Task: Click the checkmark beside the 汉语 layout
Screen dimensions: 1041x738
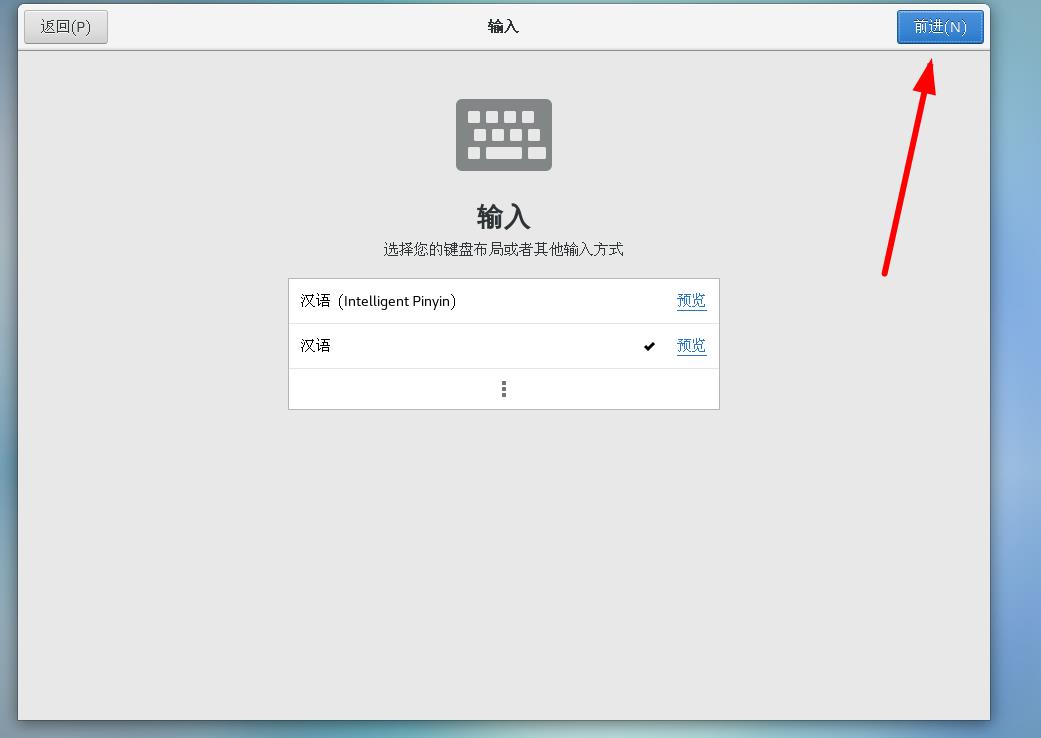Action: coord(649,345)
